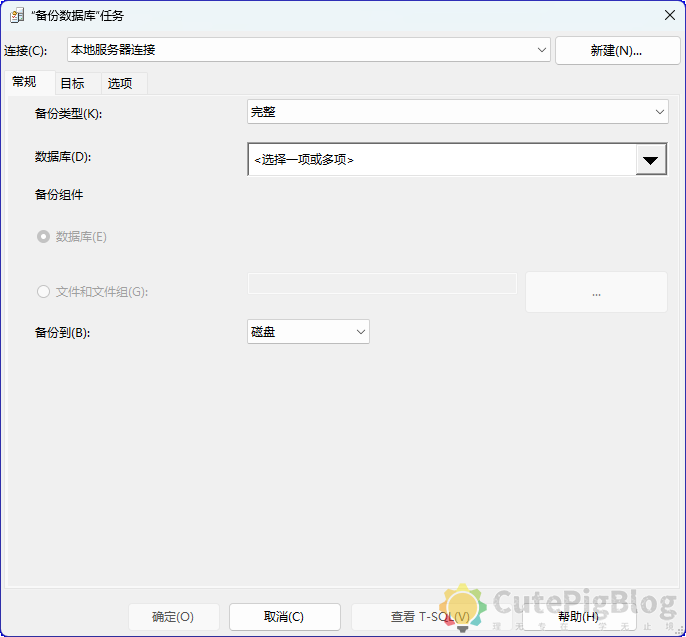Viewport: 686px width, 637px height.
Task: Expand the 数据库 selection dropdown arrow
Action: click(x=651, y=160)
